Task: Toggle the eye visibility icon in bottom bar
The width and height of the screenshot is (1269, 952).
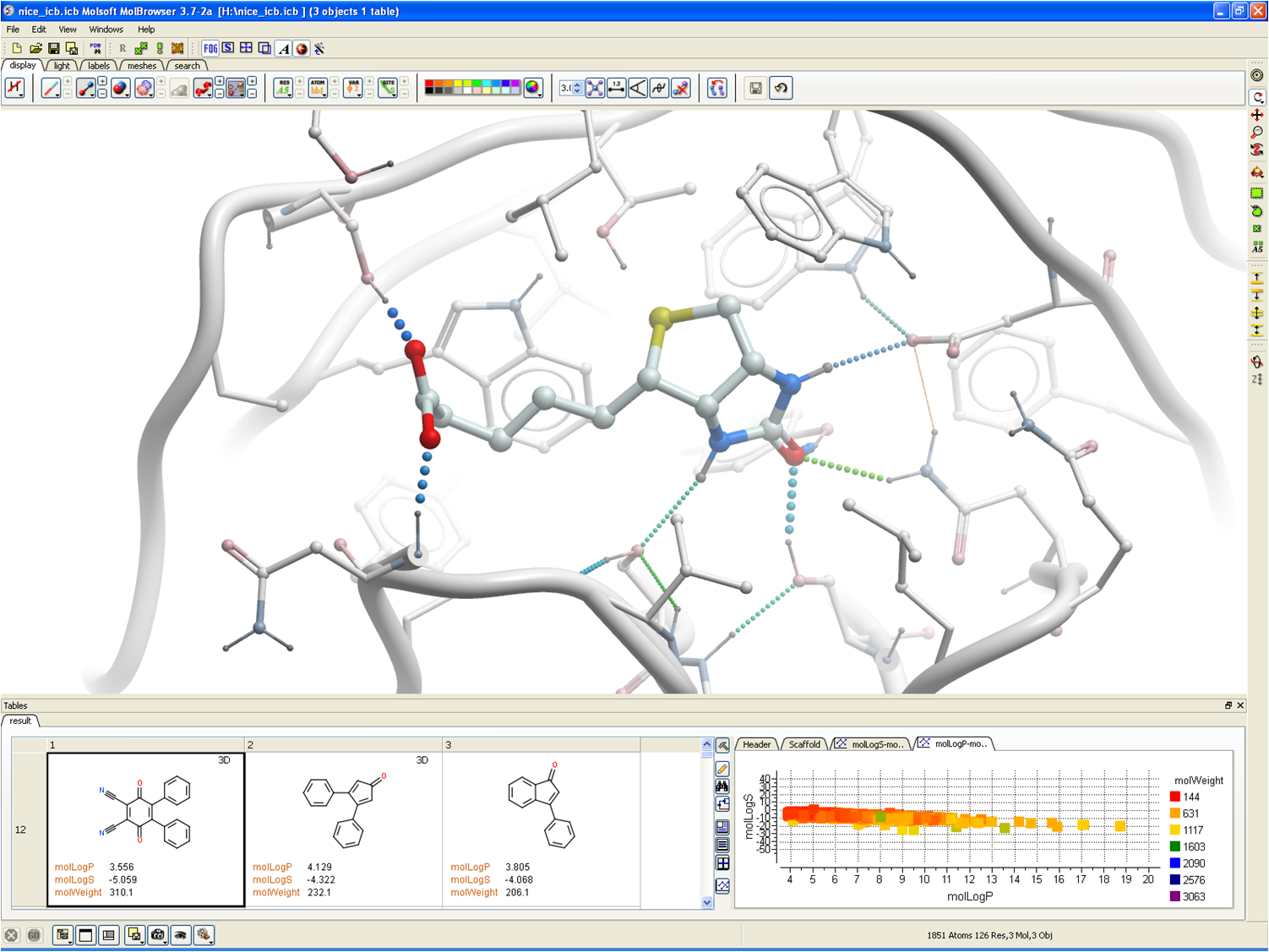Action: [181, 935]
